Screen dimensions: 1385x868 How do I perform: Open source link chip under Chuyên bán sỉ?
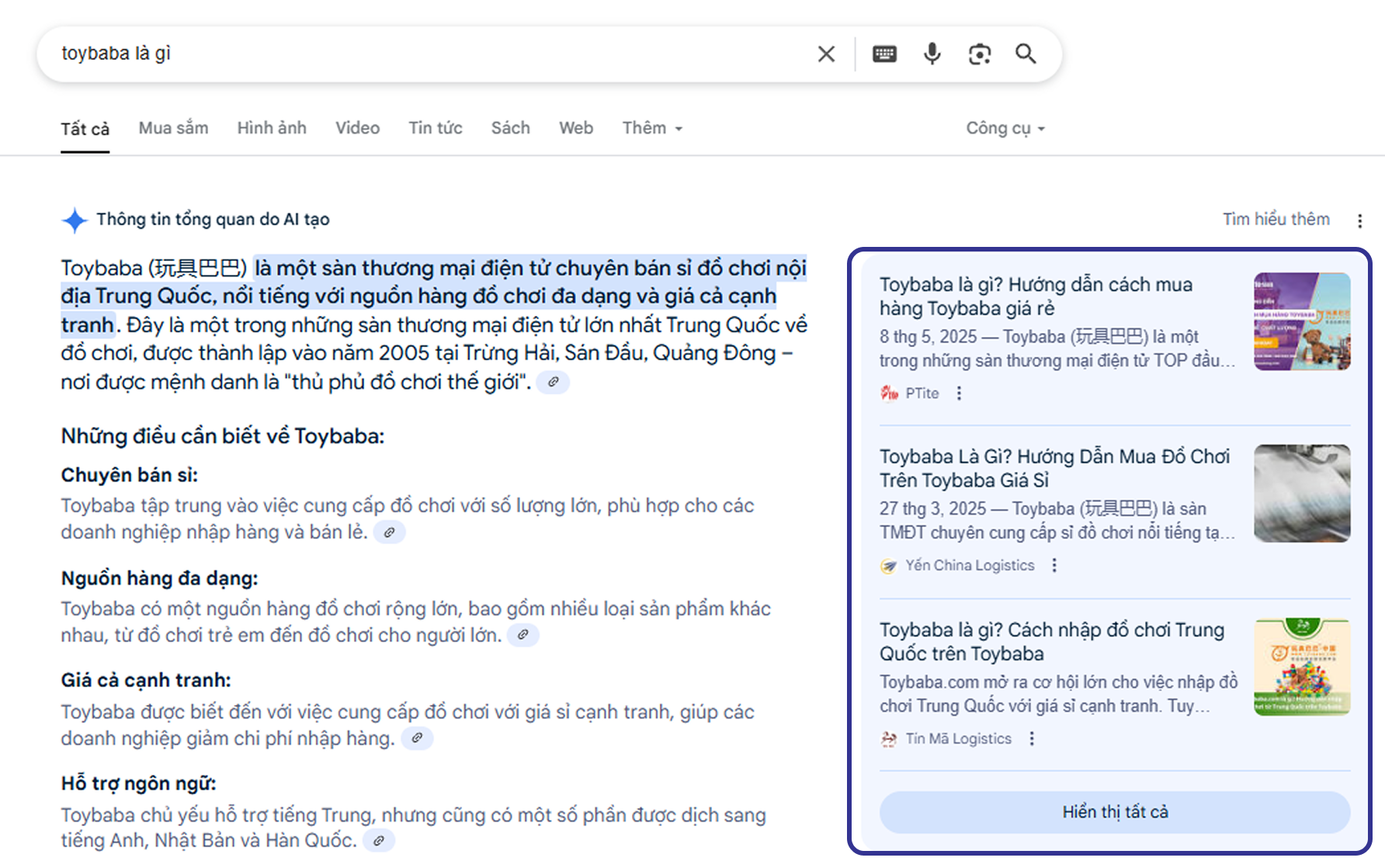(389, 532)
